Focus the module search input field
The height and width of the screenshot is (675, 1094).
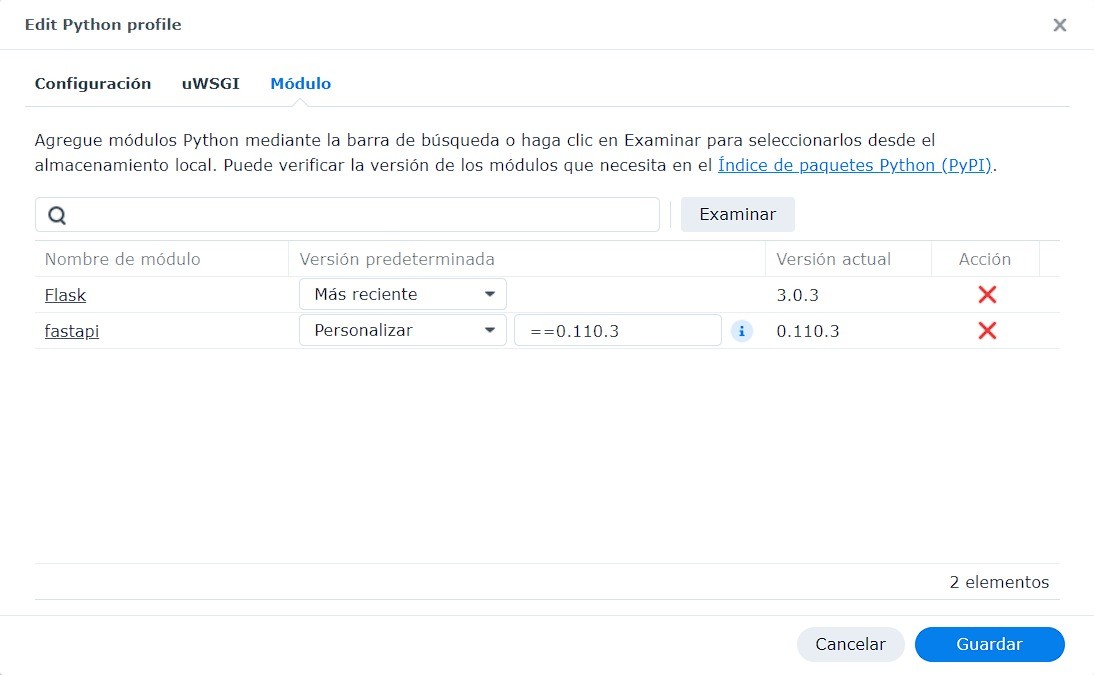(360, 215)
